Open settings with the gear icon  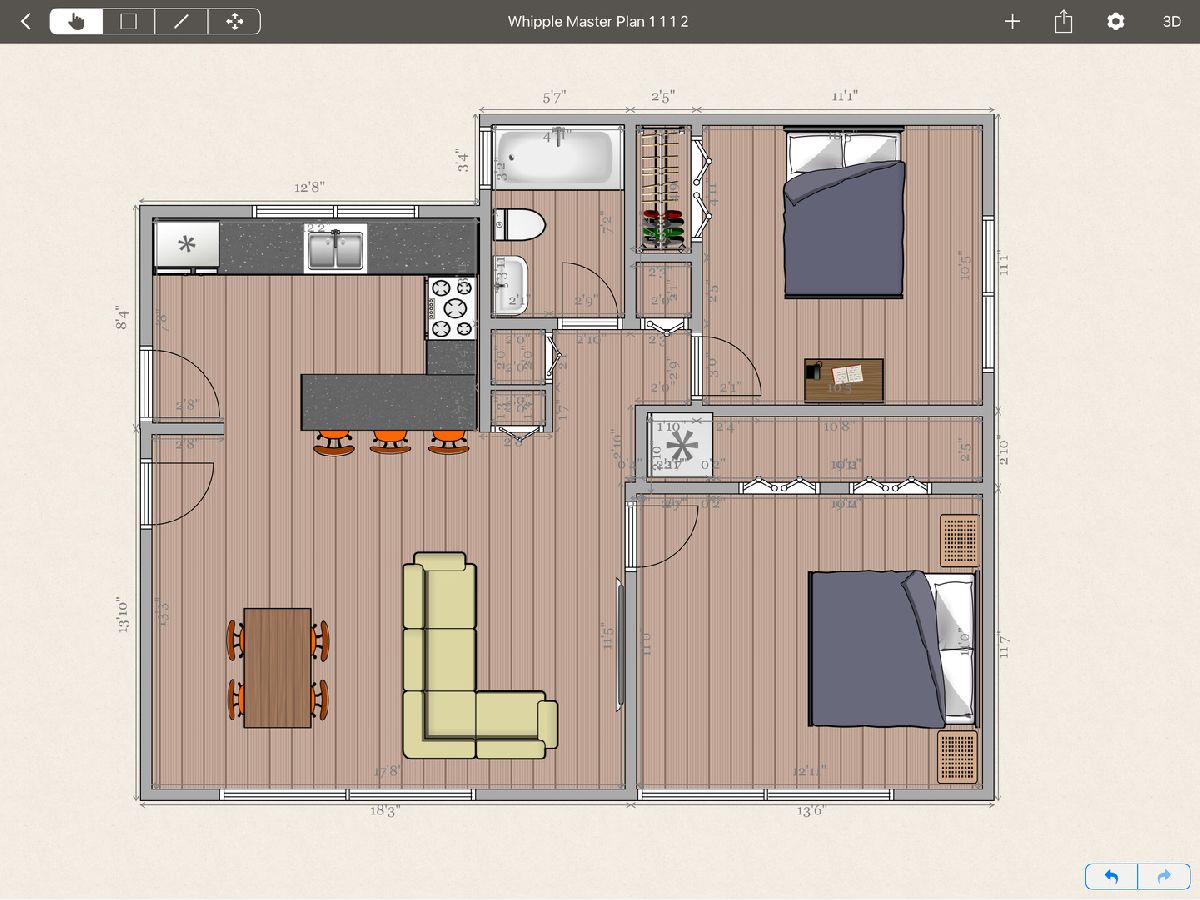tap(1116, 21)
